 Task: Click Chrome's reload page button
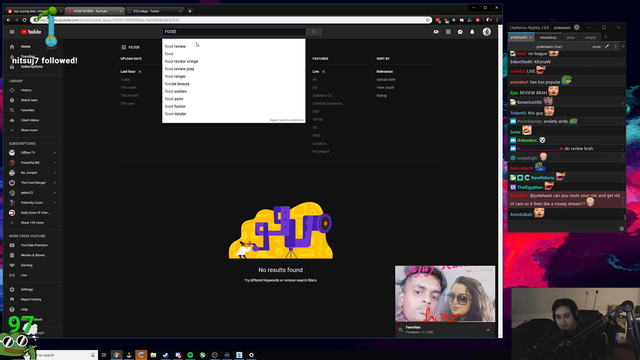click(x=24, y=20)
